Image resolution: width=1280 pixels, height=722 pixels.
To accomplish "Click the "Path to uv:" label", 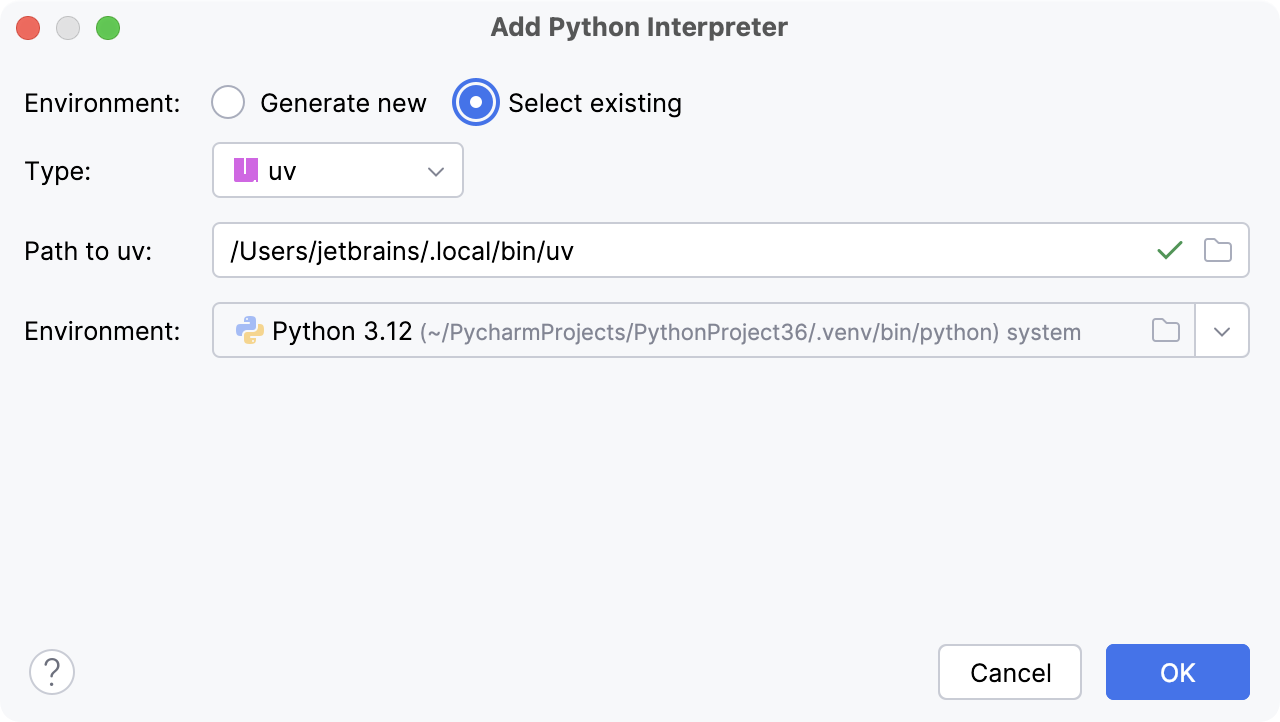I will 88,251.
